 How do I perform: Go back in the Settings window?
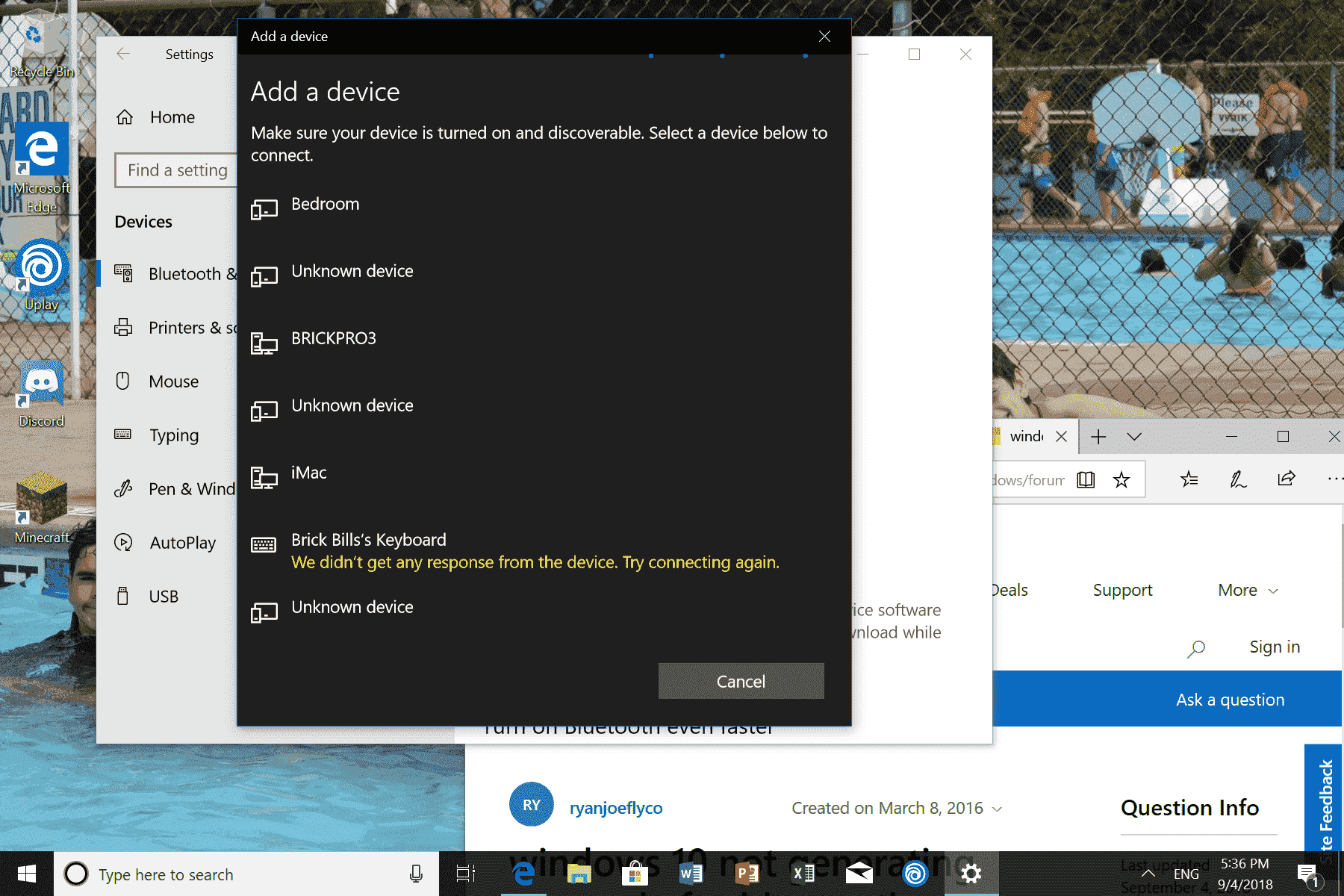[x=123, y=54]
